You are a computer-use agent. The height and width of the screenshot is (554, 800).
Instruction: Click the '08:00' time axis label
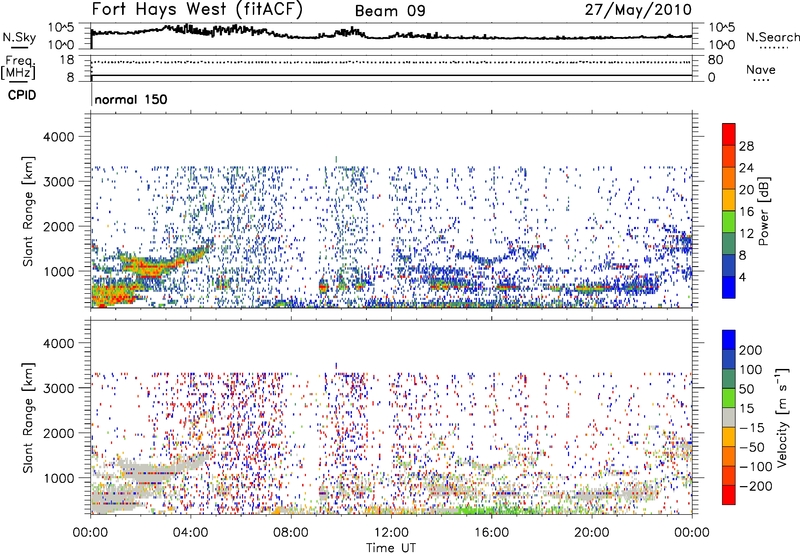(291, 533)
